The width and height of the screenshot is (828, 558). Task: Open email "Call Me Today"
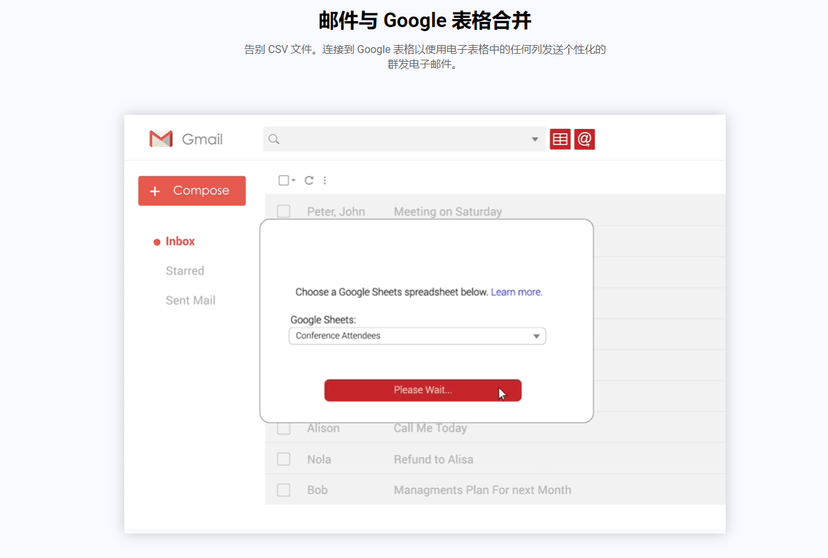point(430,428)
